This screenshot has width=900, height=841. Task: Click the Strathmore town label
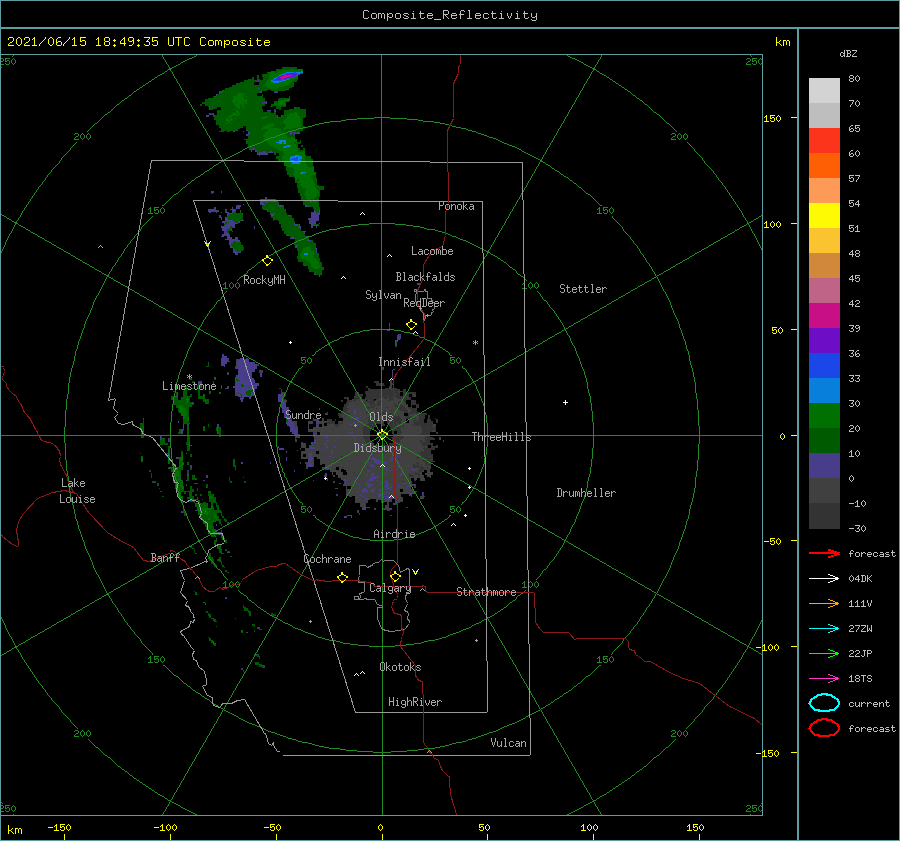pyautogui.click(x=486, y=592)
